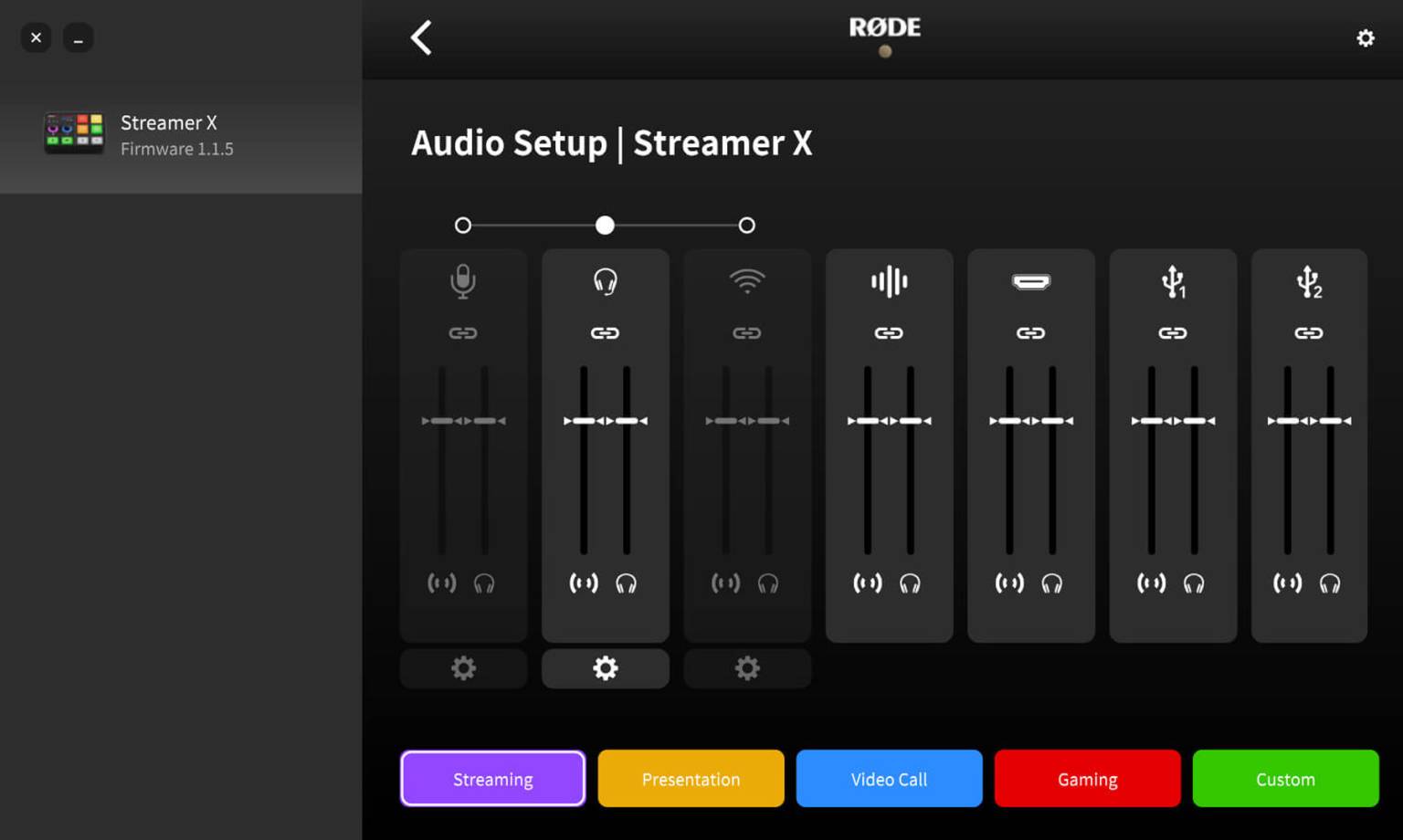Select the microphone channel icon
The image size is (1403, 840).
(x=463, y=281)
